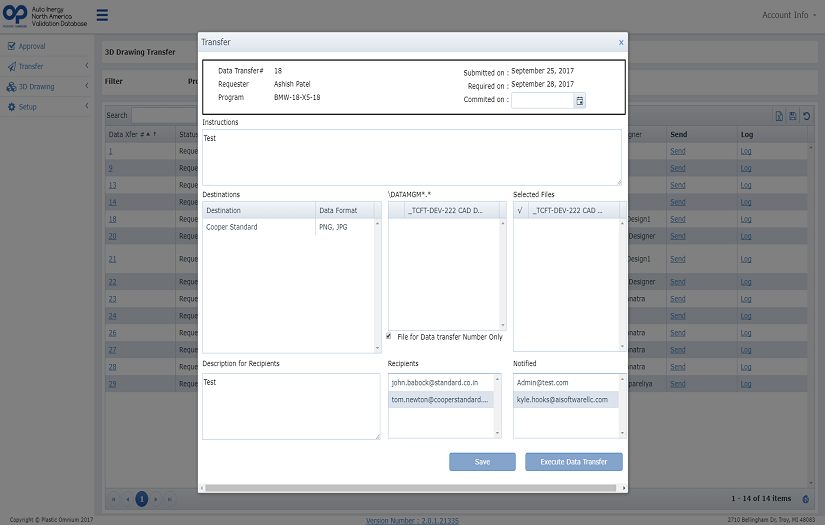Select _TCFT-DEV-222 CAD in Selected Files
825x525 pixels.
pos(572,210)
